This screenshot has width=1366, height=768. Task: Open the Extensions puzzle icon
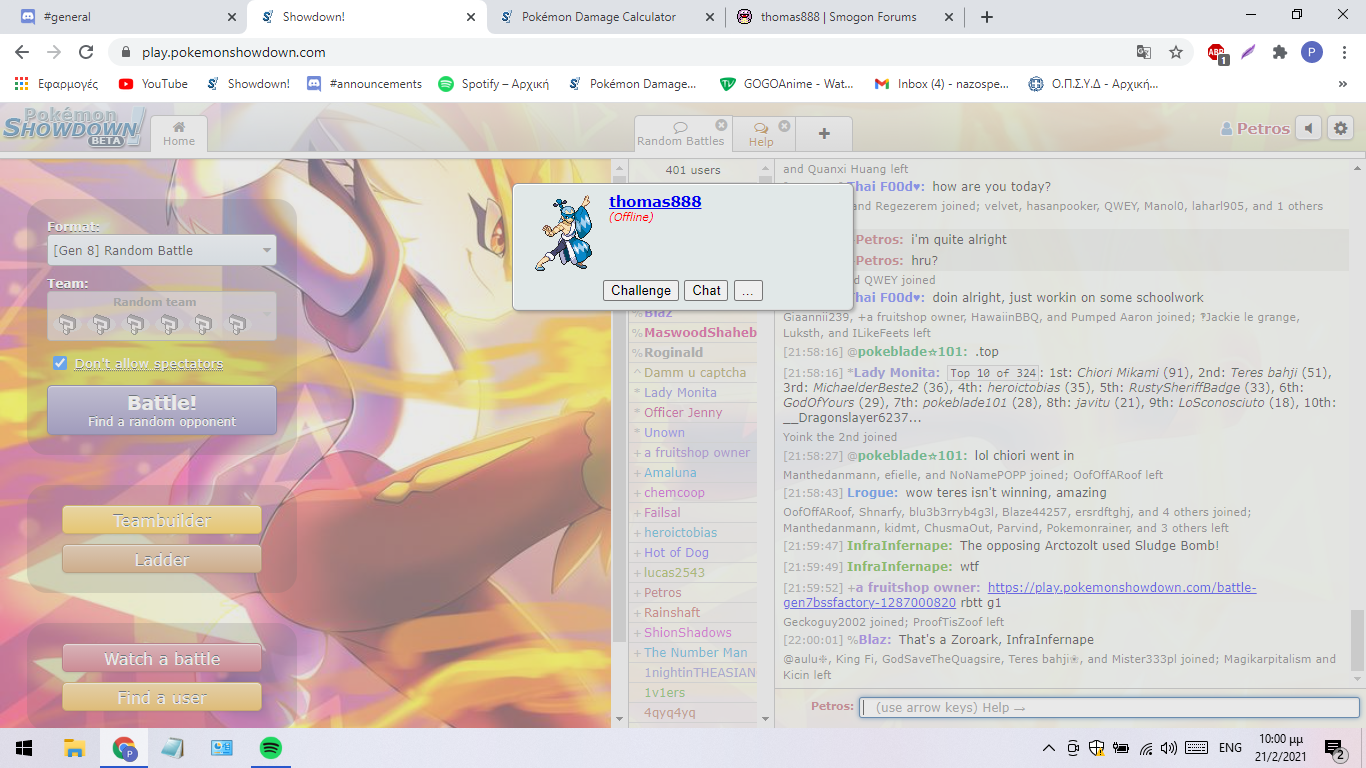pos(1280,52)
